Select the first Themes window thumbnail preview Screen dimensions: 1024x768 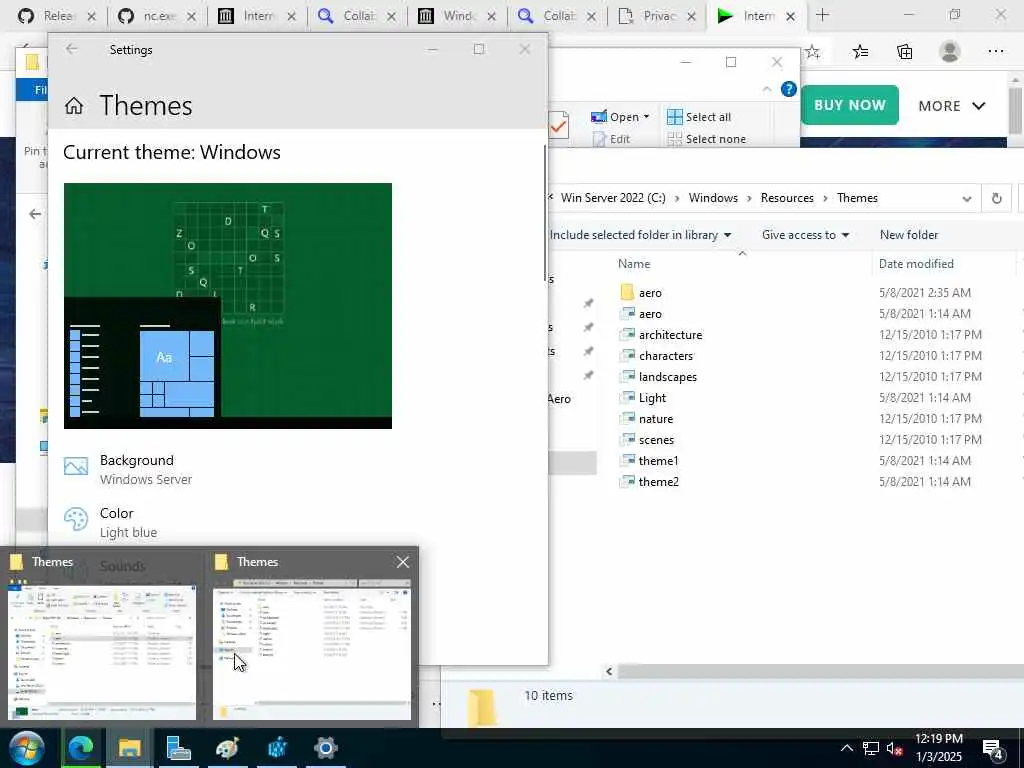click(x=102, y=652)
